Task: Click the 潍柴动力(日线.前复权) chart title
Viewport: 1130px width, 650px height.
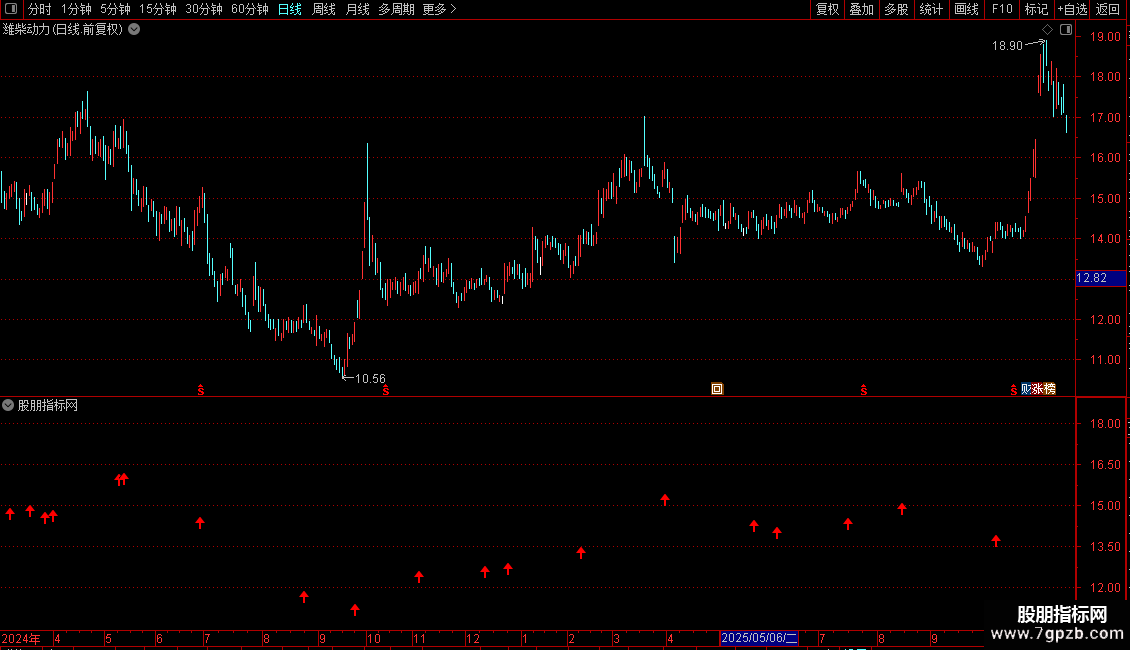Action: click(x=63, y=30)
